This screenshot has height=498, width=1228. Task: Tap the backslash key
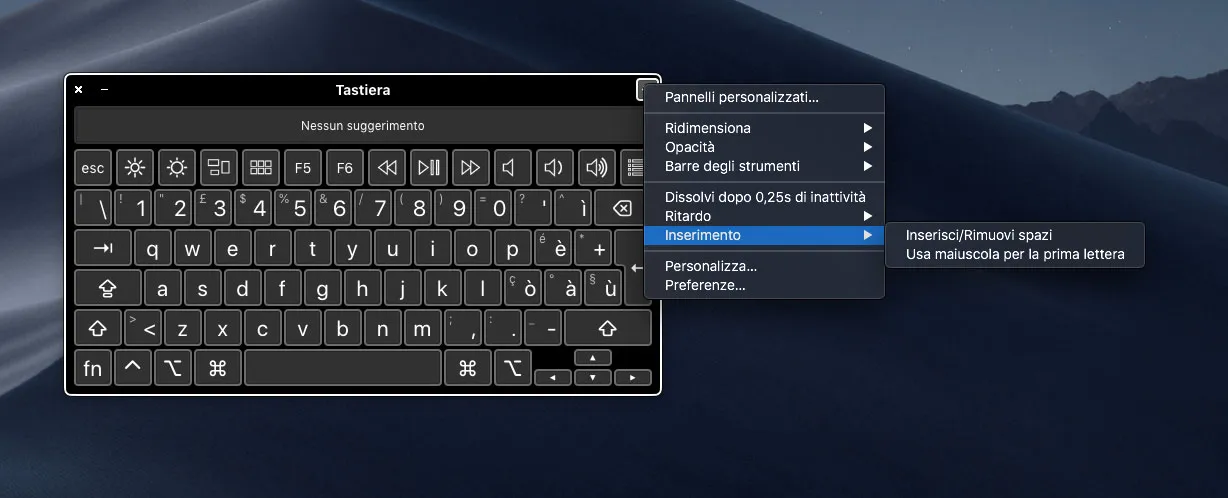(93, 208)
